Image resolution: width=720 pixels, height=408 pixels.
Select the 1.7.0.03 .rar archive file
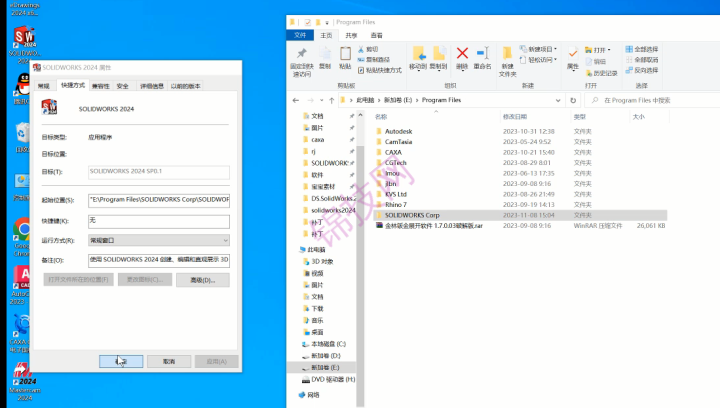pos(433,226)
